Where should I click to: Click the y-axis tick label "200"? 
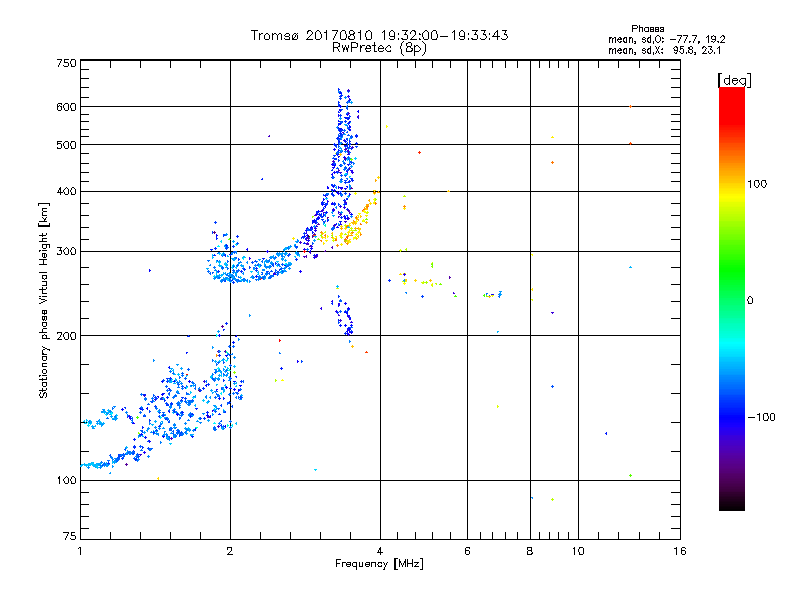pos(67,336)
